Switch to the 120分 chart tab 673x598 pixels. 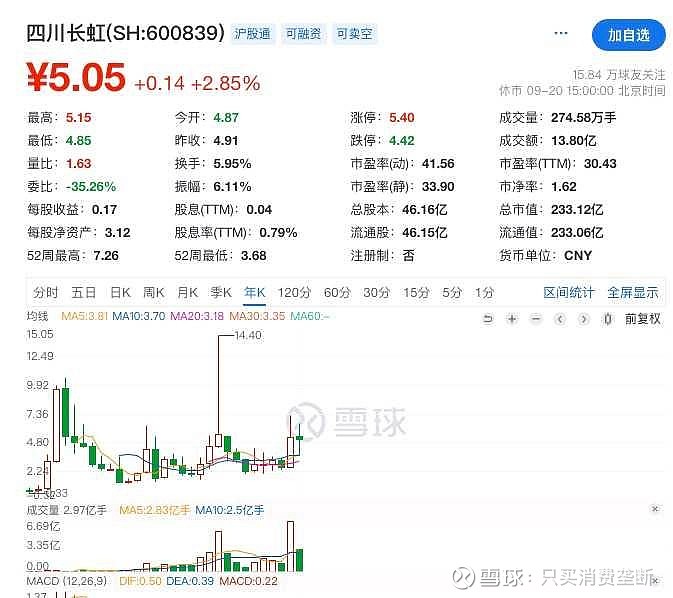tap(294, 293)
